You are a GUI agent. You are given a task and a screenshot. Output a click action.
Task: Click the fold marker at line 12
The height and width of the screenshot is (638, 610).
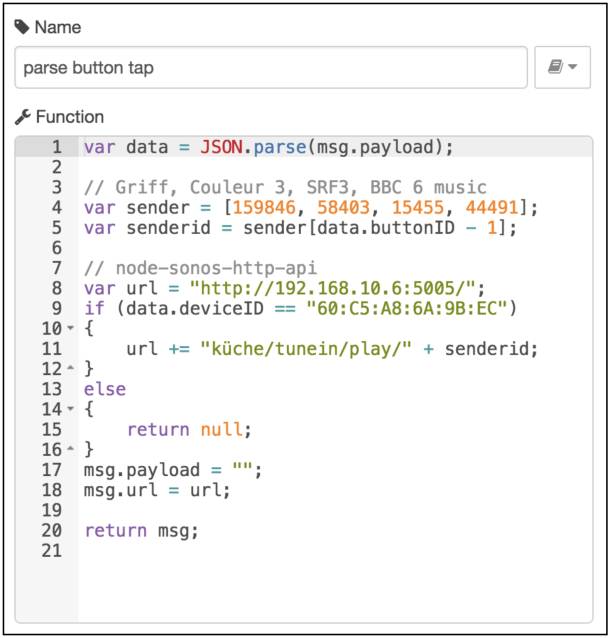coord(69,369)
